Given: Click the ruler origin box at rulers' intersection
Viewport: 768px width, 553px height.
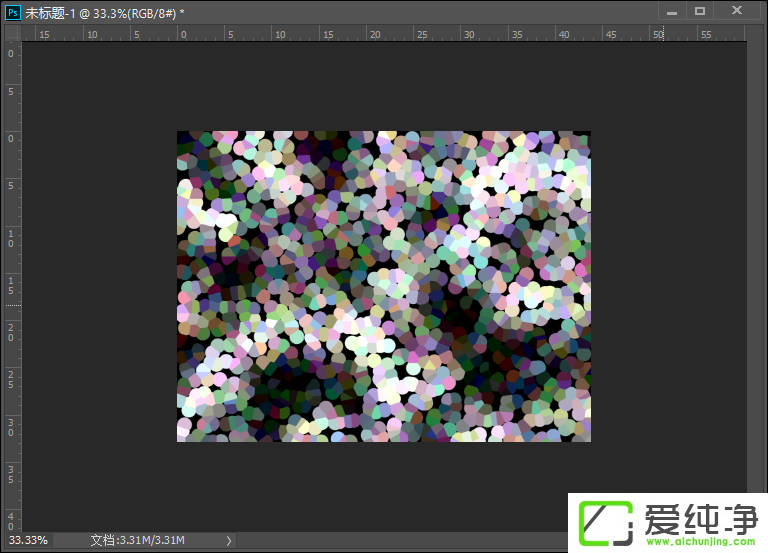Looking at the screenshot, I should 13,33.
